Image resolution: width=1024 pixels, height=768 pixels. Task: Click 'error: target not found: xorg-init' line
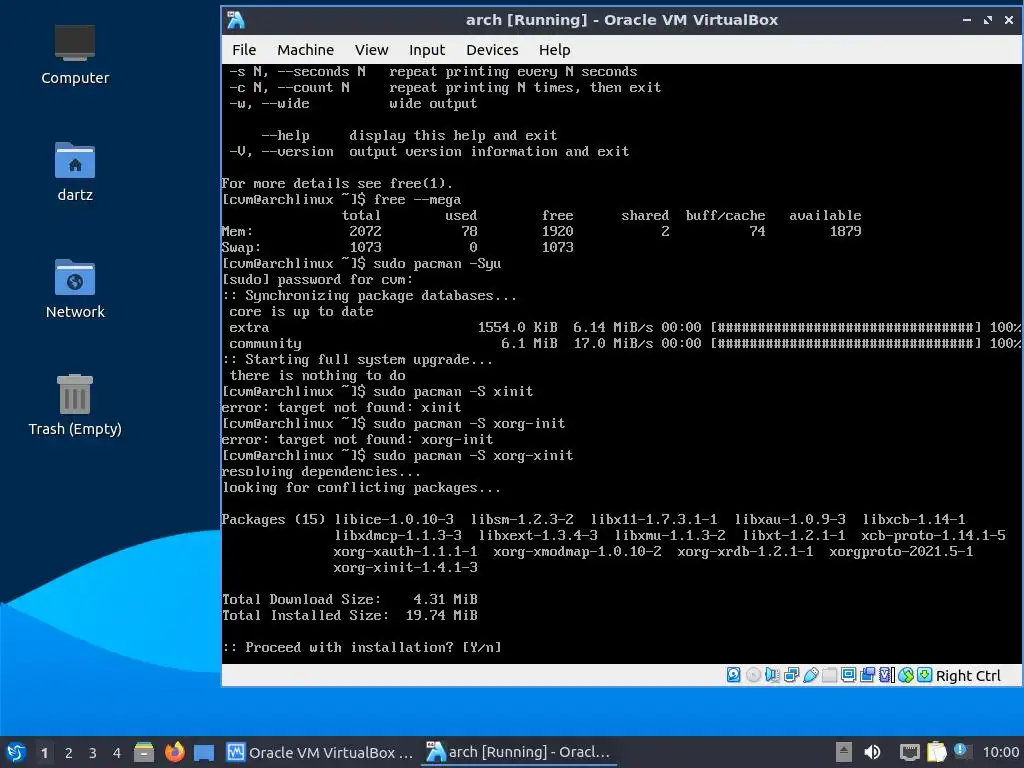[x=358, y=440]
